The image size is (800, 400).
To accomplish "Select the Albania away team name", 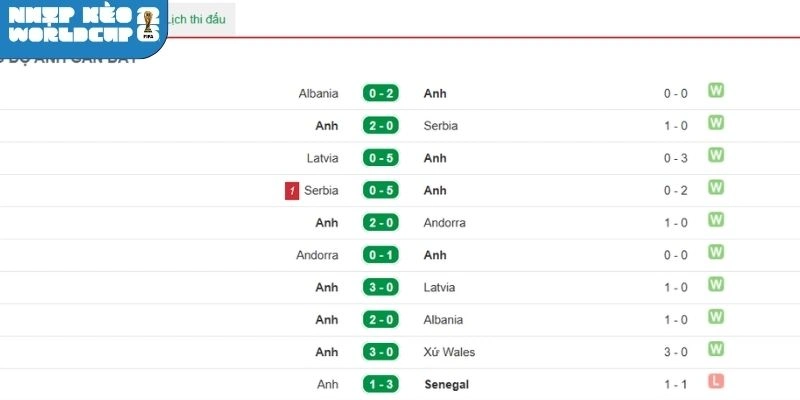I will 444,320.
